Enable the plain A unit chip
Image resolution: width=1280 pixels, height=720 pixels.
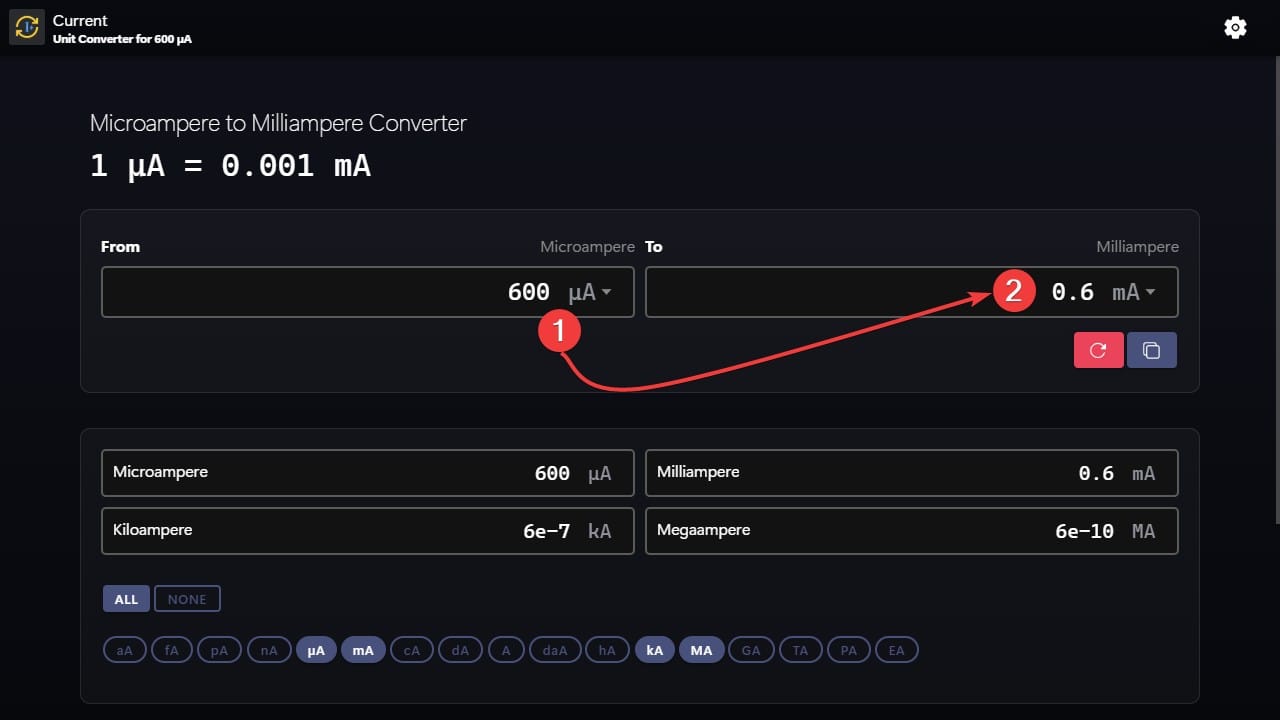coord(506,649)
